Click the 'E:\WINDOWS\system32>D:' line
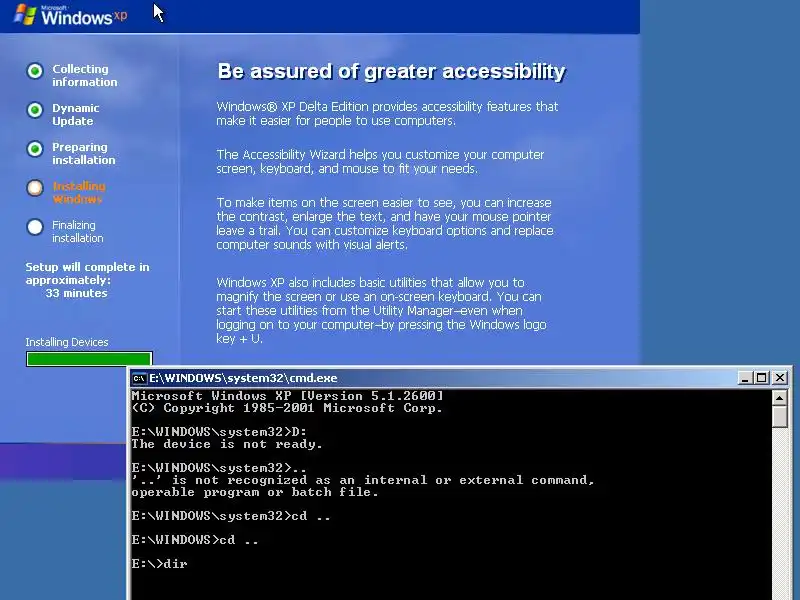The width and height of the screenshot is (800, 600). [219, 432]
